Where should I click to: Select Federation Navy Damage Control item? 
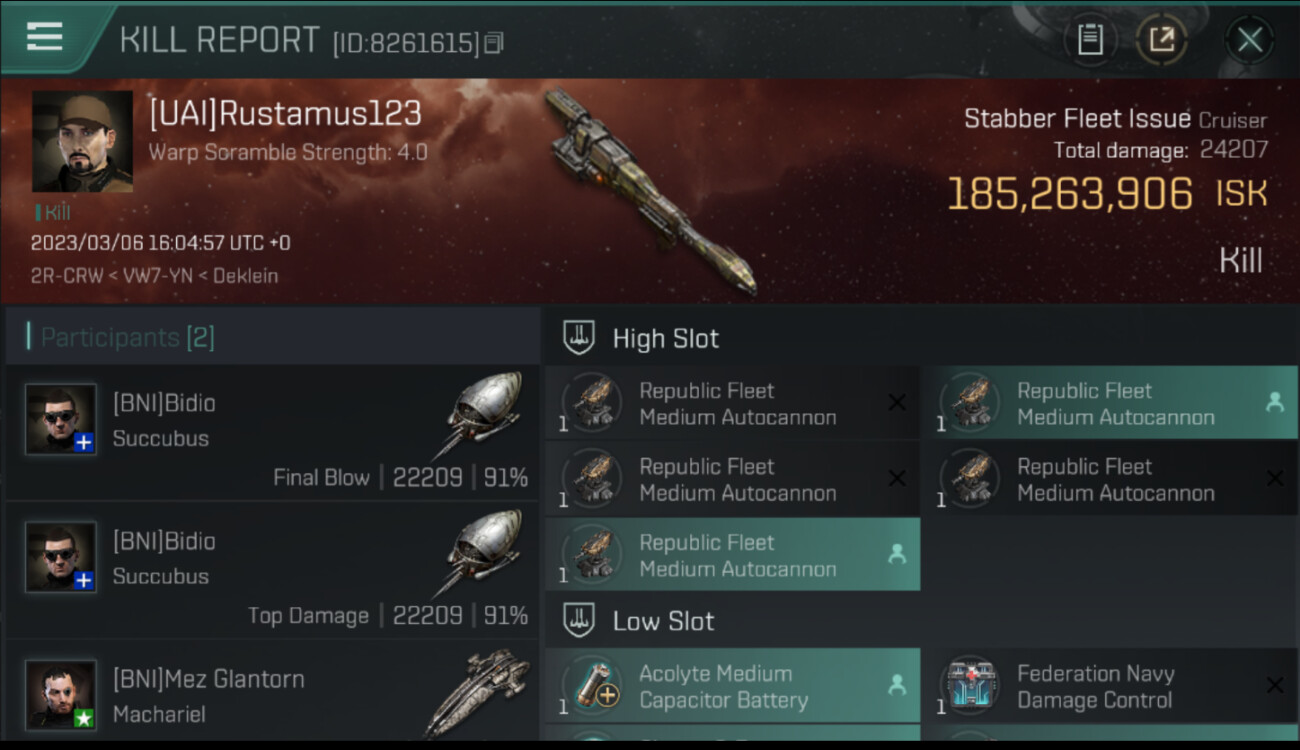click(x=1110, y=686)
